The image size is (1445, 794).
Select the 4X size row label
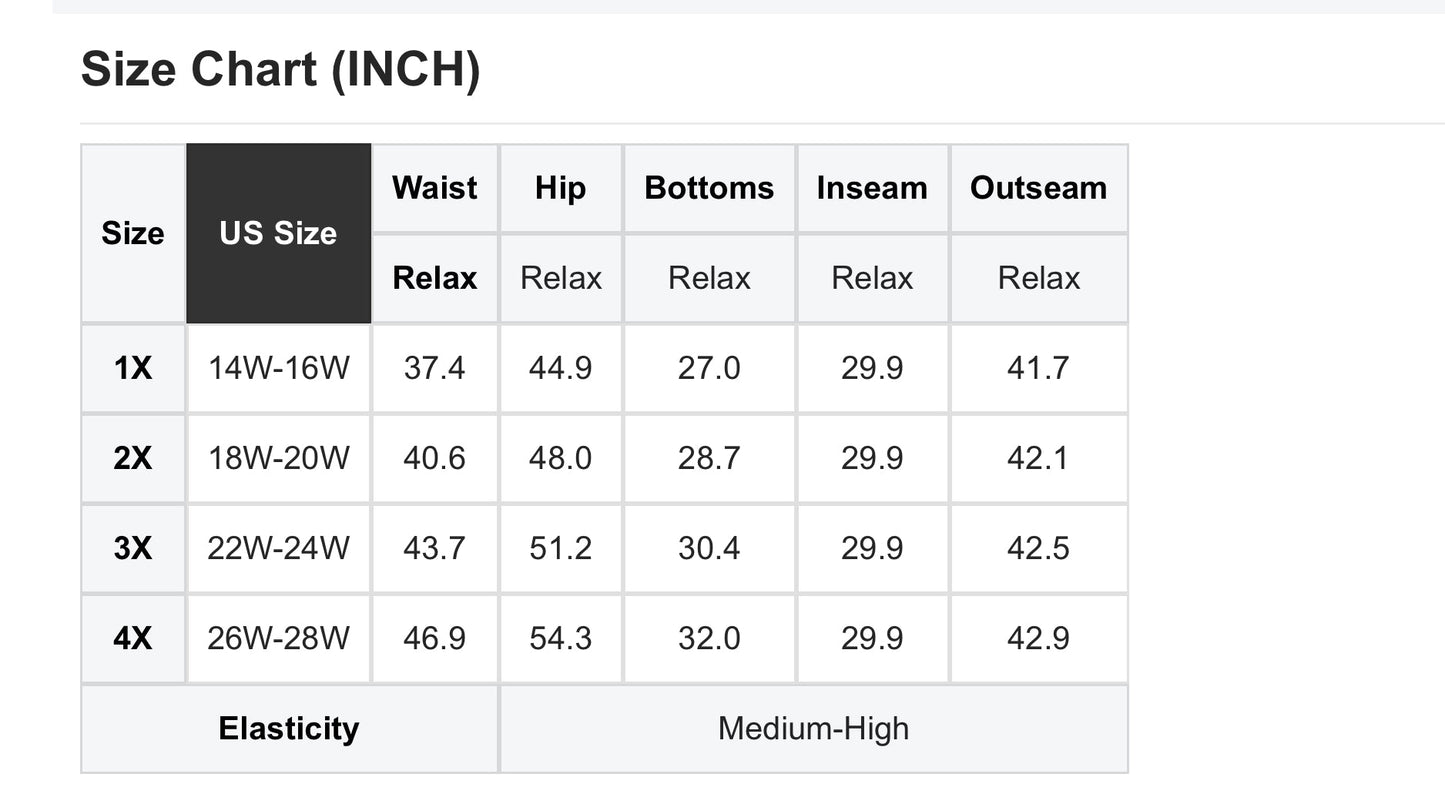[133, 638]
